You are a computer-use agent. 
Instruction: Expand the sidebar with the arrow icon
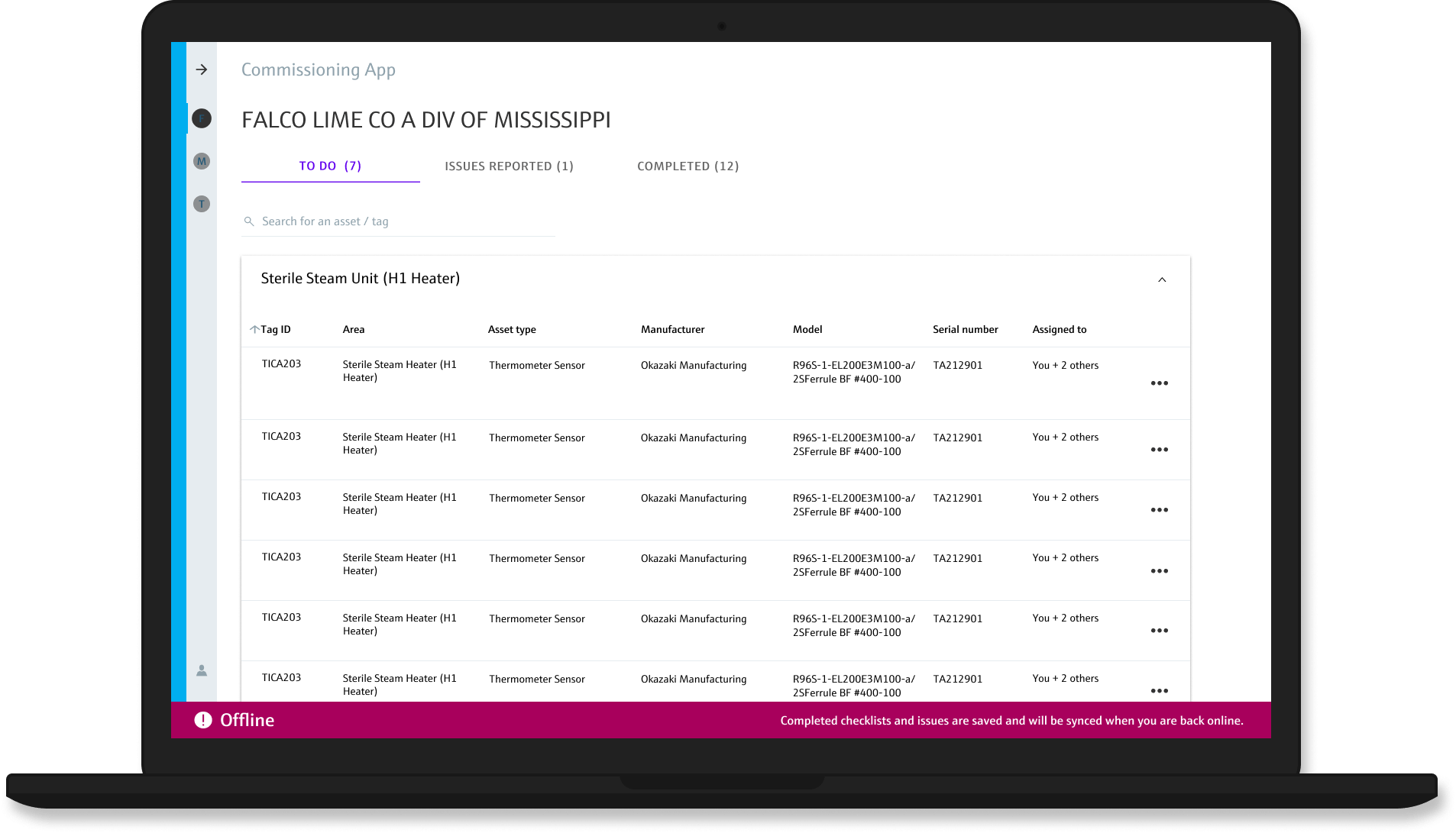(202, 69)
